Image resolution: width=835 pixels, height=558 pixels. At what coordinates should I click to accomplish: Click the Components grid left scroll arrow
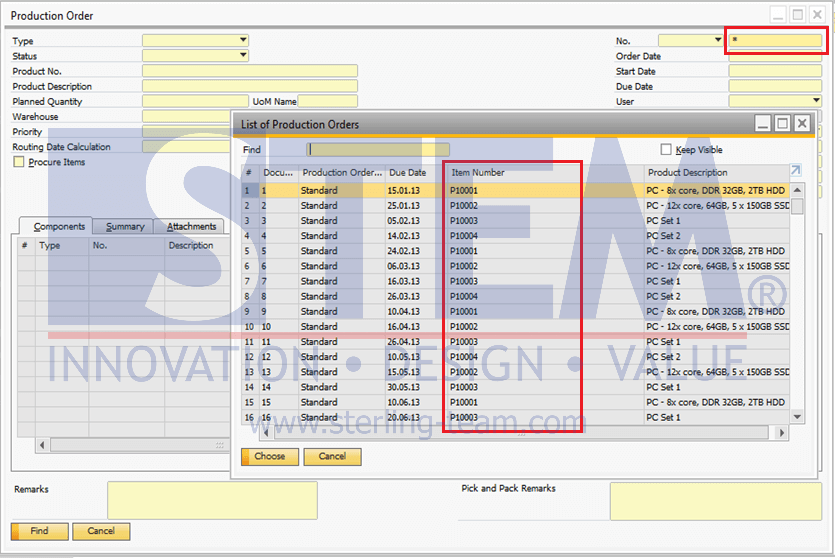[41, 445]
